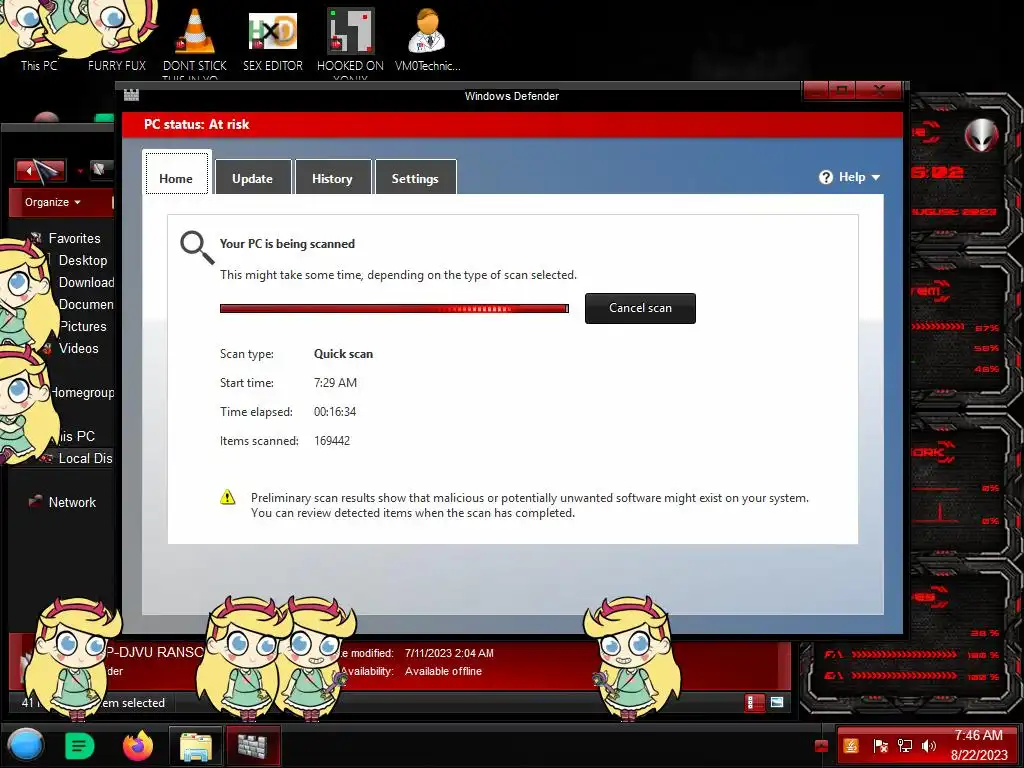Click the items scanned value 169442
Screen dimensions: 1024x768
click(332, 441)
